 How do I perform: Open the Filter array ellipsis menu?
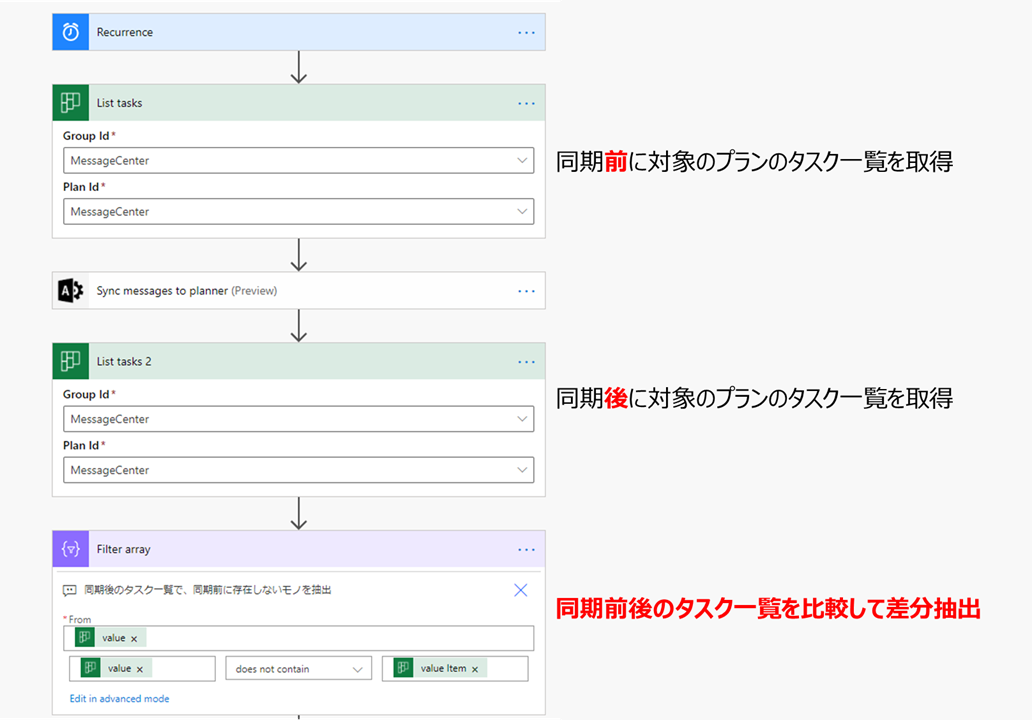[x=527, y=548]
